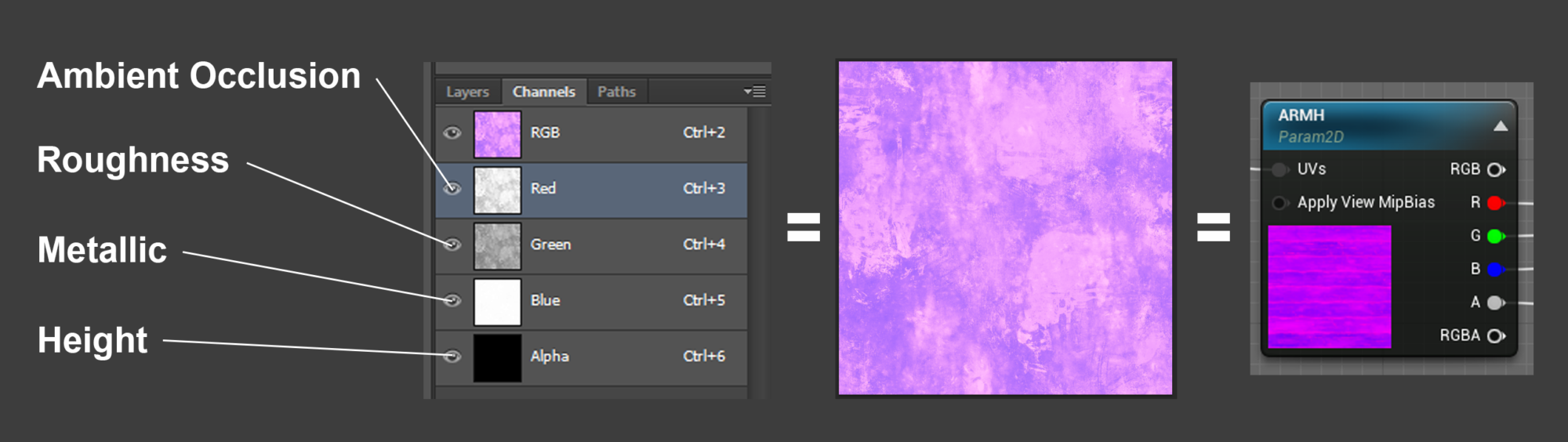Toggle the Alpha channel visibility eye
Image resolution: width=1568 pixels, height=442 pixels.
(452, 357)
